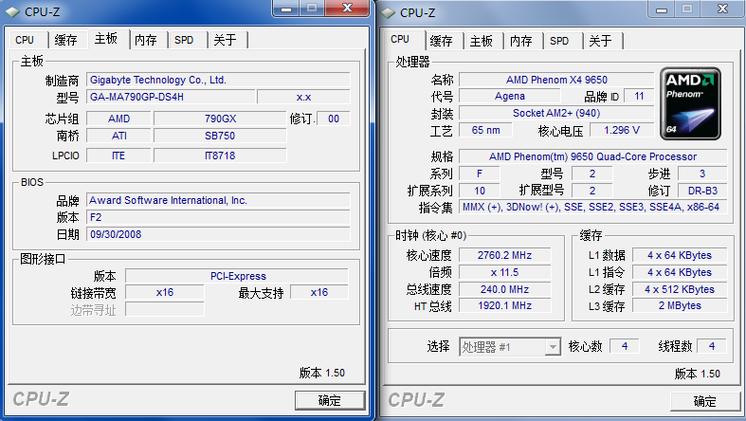The image size is (746, 421).
Task: Select the 内存 tab in the left window
Action: (x=146, y=40)
